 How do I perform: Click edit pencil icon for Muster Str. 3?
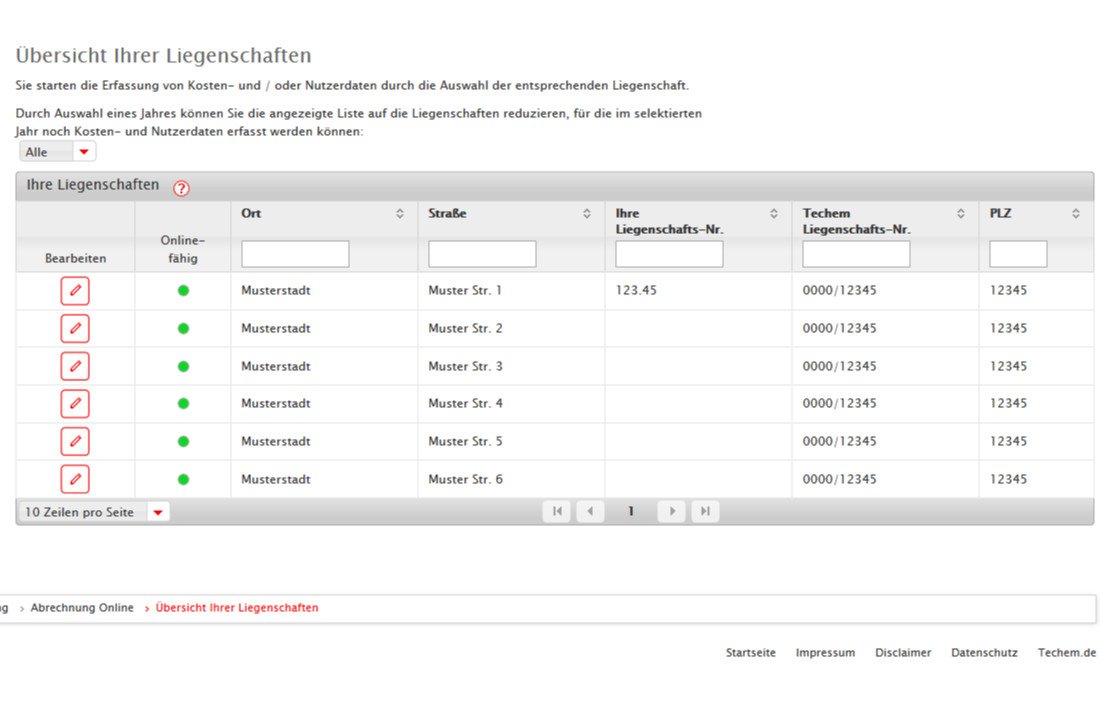click(x=75, y=366)
